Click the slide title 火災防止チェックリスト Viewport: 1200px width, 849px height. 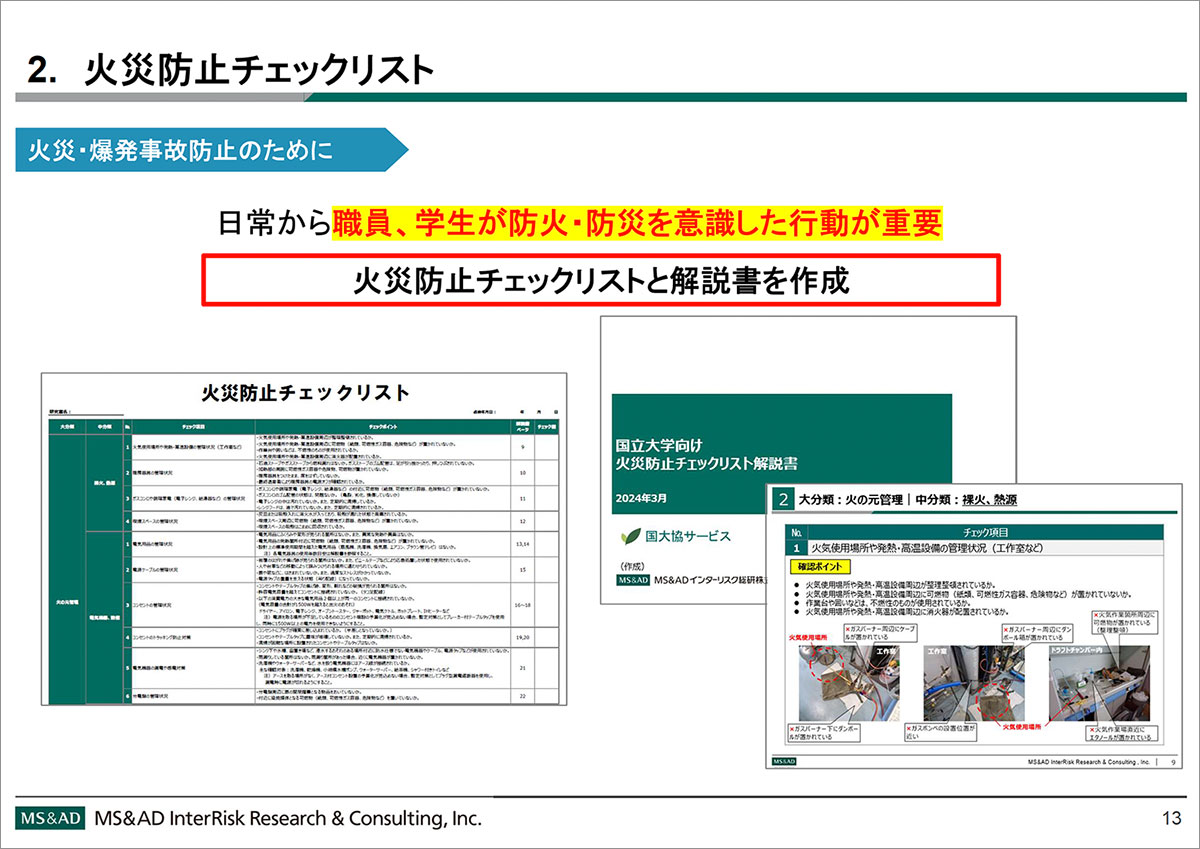[259, 69]
